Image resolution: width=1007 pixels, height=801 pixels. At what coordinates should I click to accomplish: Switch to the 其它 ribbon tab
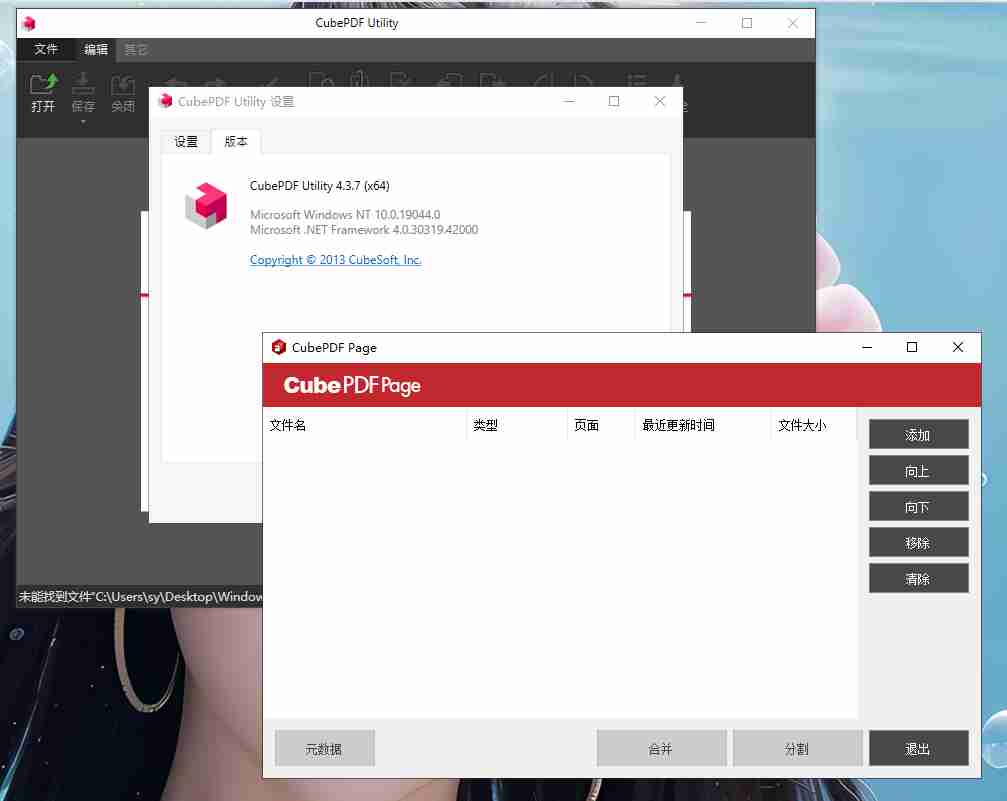[x=136, y=49]
